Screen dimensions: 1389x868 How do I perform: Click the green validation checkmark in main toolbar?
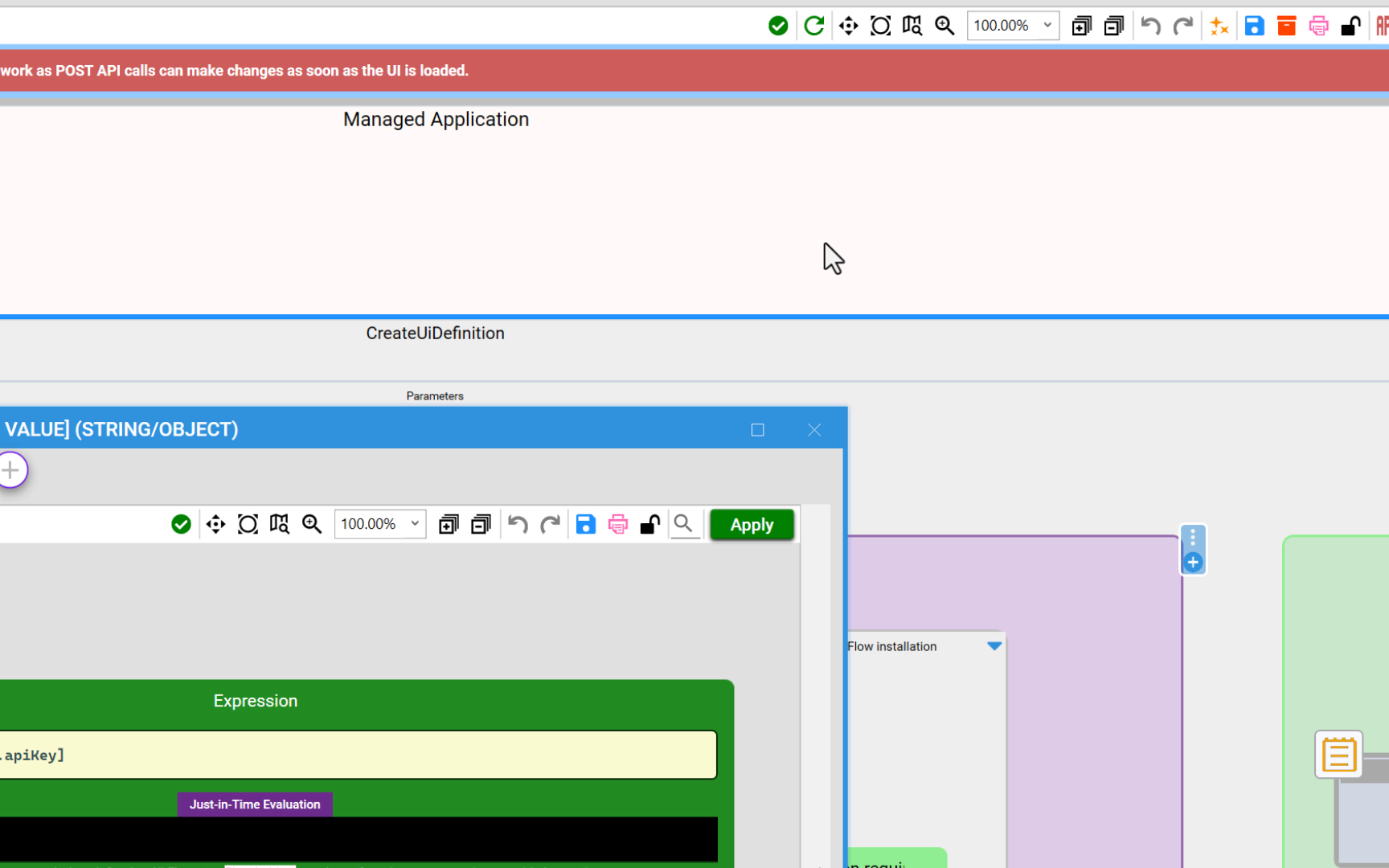[777, 26]
